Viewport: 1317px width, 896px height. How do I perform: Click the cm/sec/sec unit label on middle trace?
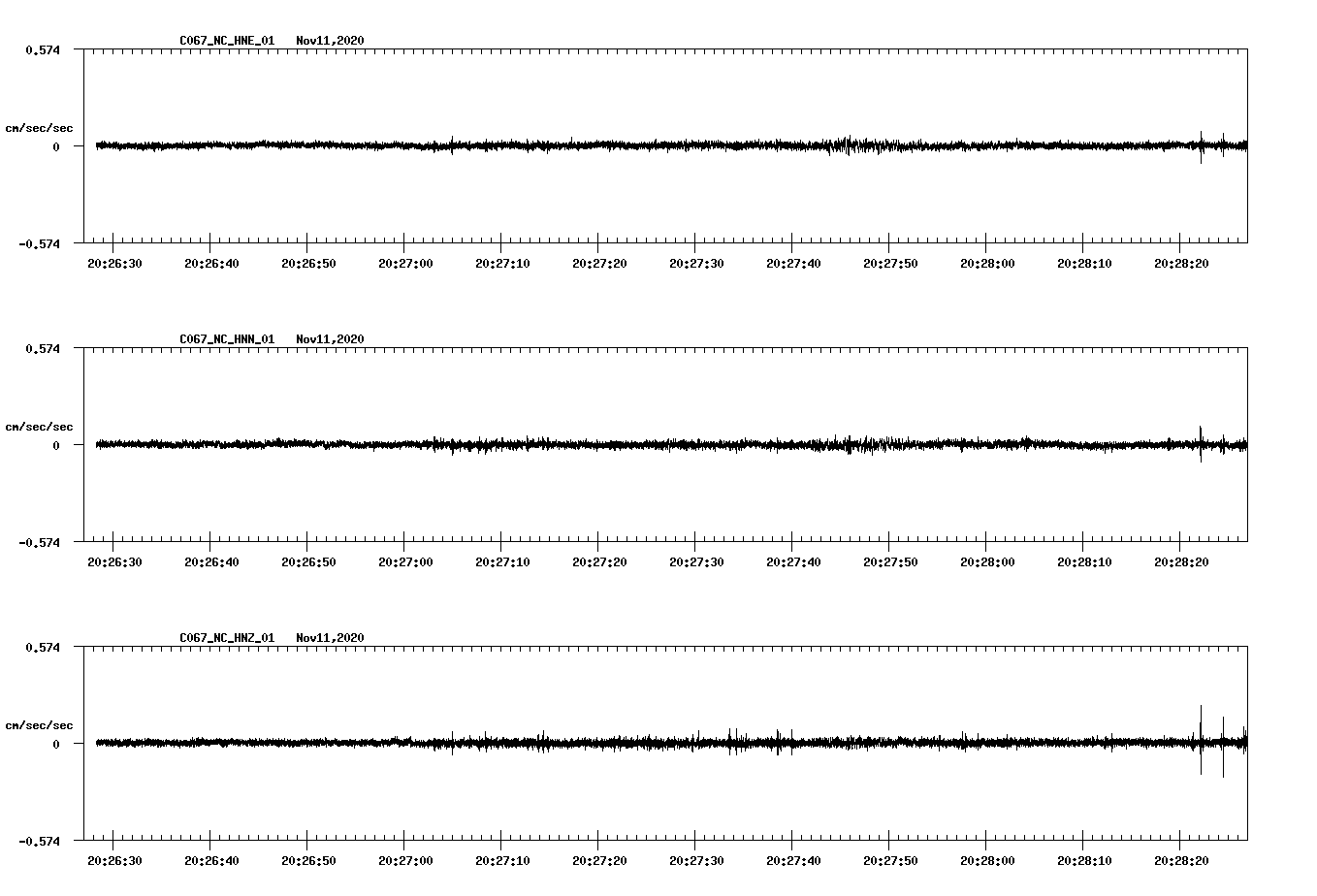[41, 426]
